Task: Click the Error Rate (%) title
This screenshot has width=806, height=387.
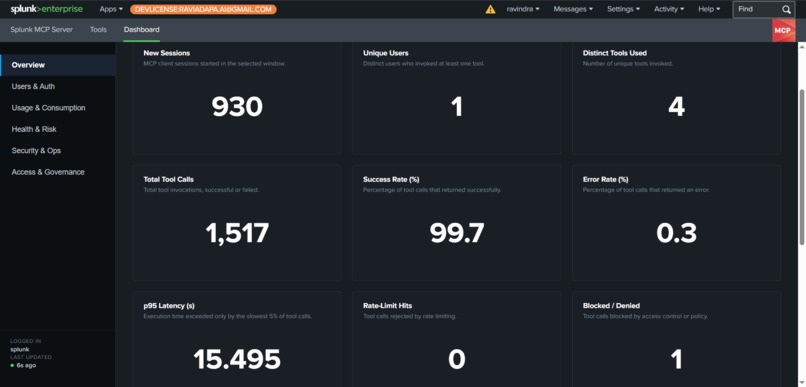Action: click(606, 179)
